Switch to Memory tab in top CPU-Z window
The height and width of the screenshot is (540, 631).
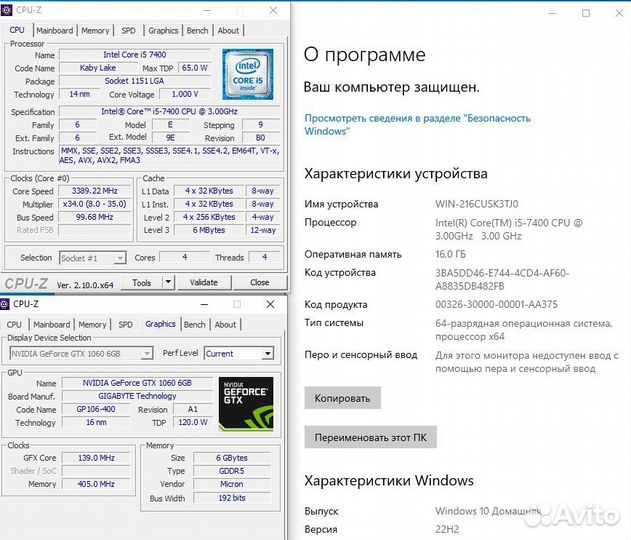coord(95,31)
